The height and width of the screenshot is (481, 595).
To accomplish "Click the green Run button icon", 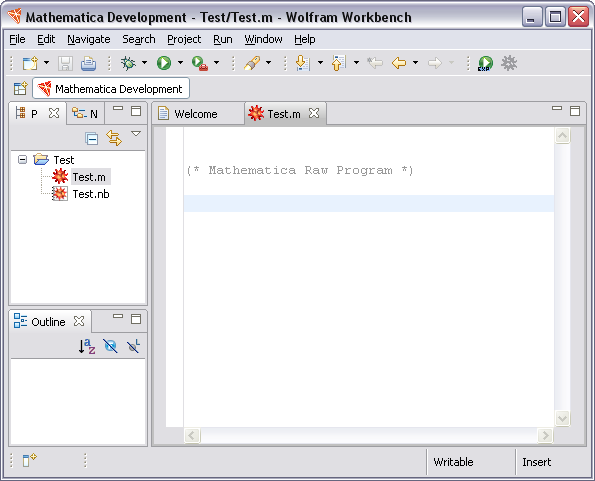I will tap(164, 63).
